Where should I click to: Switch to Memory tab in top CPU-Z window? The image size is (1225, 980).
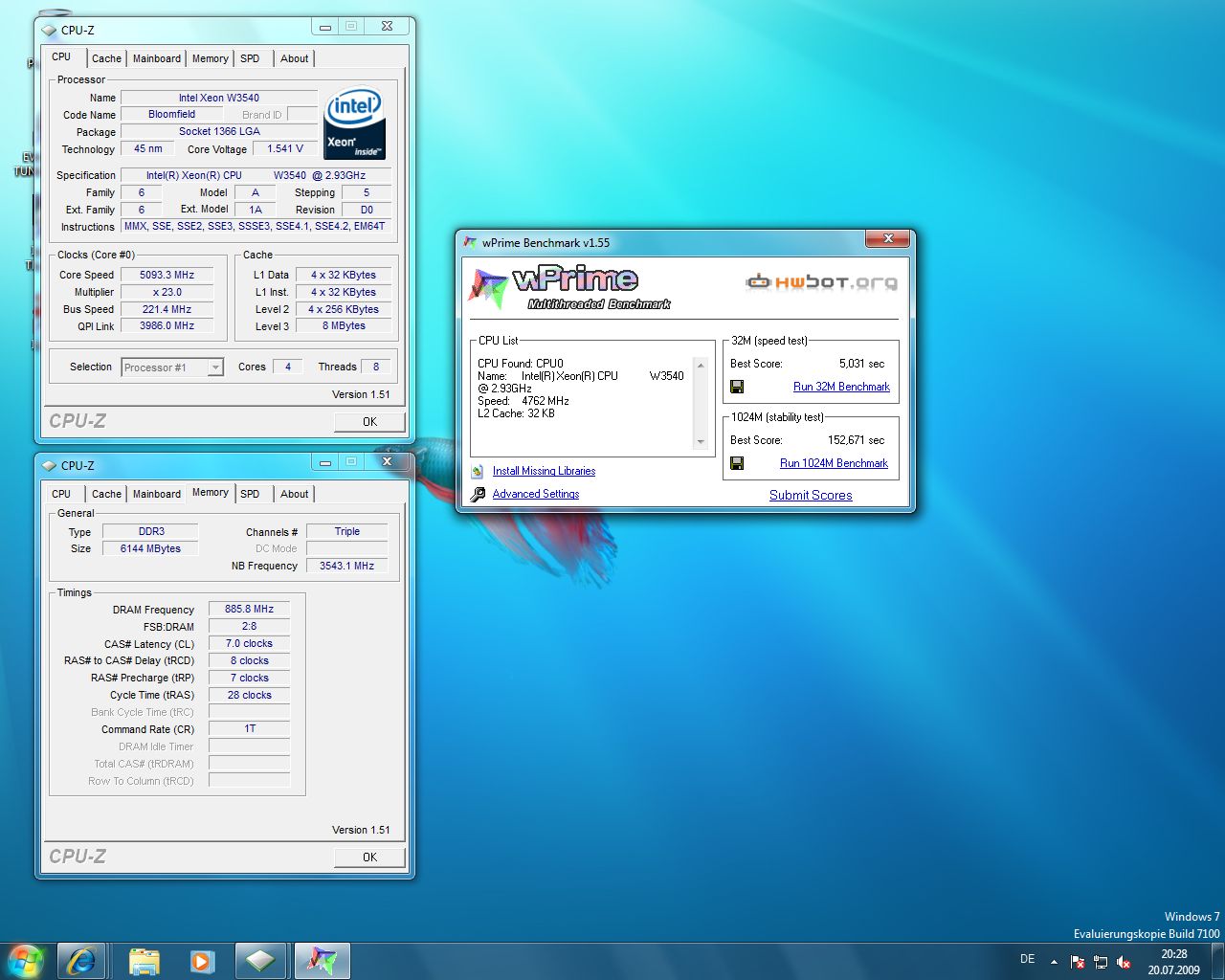coord(210,58)
